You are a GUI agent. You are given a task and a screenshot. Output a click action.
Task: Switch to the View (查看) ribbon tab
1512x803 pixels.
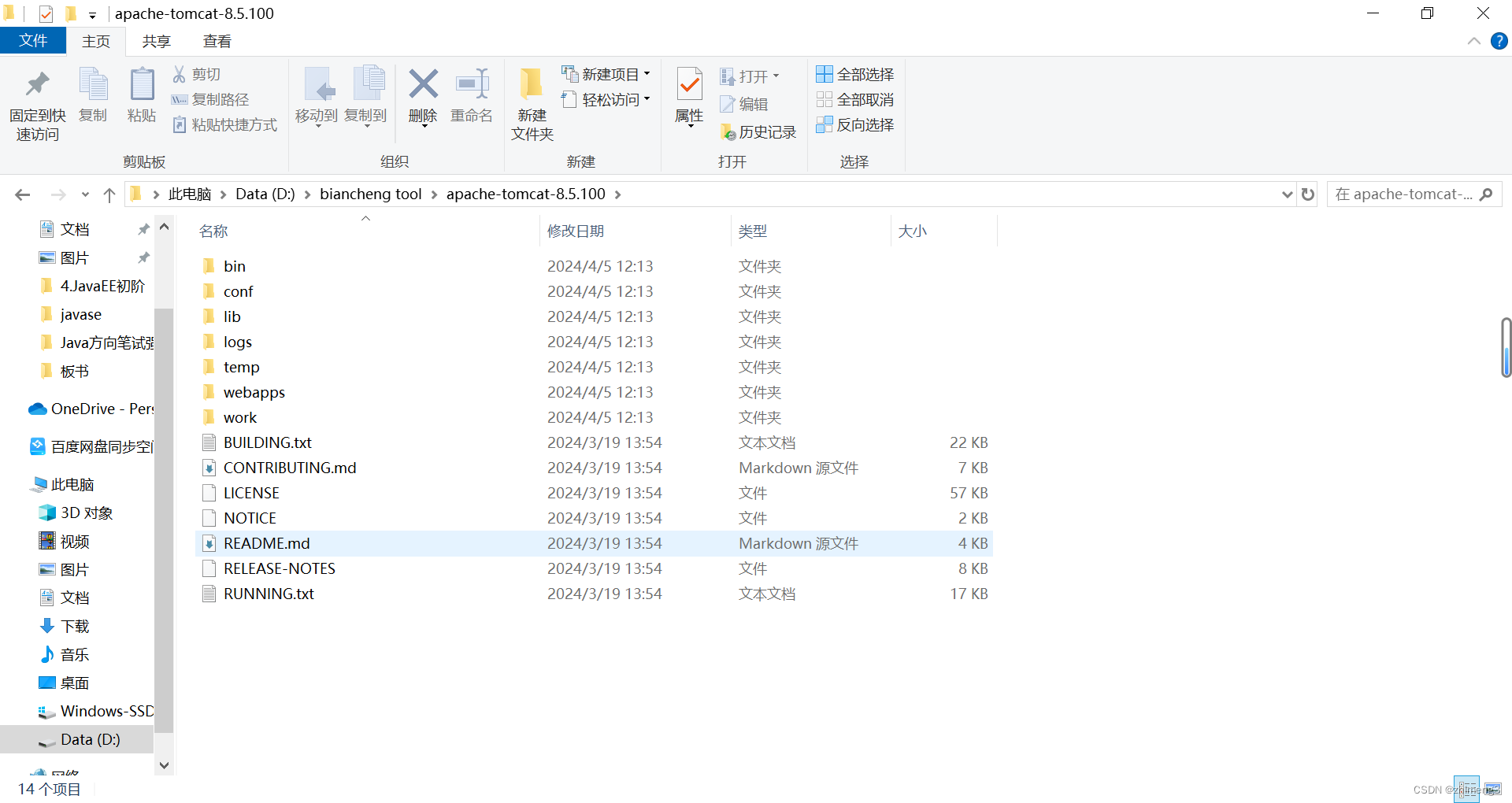click(217, 41)
